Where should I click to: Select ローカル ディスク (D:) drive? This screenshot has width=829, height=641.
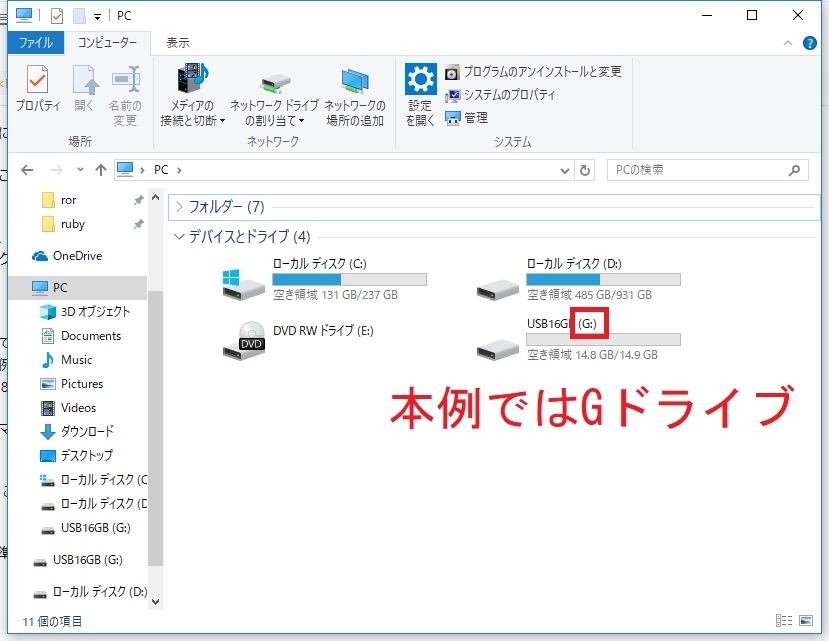pyautogui.click(x=578, y=279)
